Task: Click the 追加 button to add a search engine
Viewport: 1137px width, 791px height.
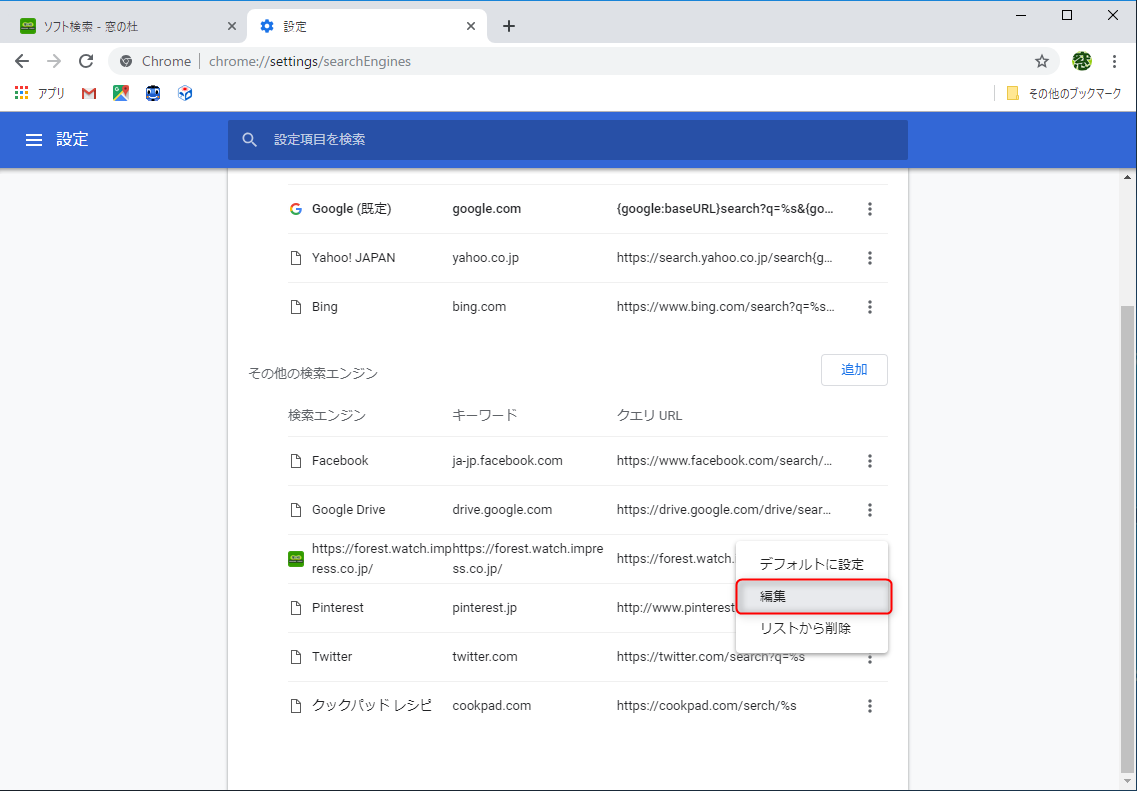Action: pyautogui.click(x=854, y=369)
